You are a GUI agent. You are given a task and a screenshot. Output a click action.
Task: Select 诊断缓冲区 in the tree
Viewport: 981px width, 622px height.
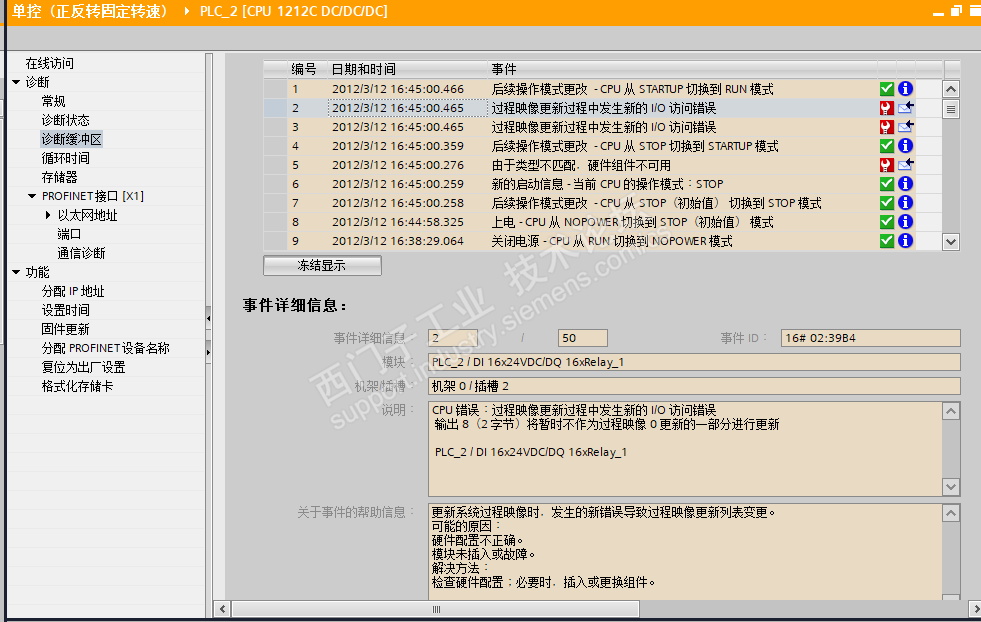(71, 139)
